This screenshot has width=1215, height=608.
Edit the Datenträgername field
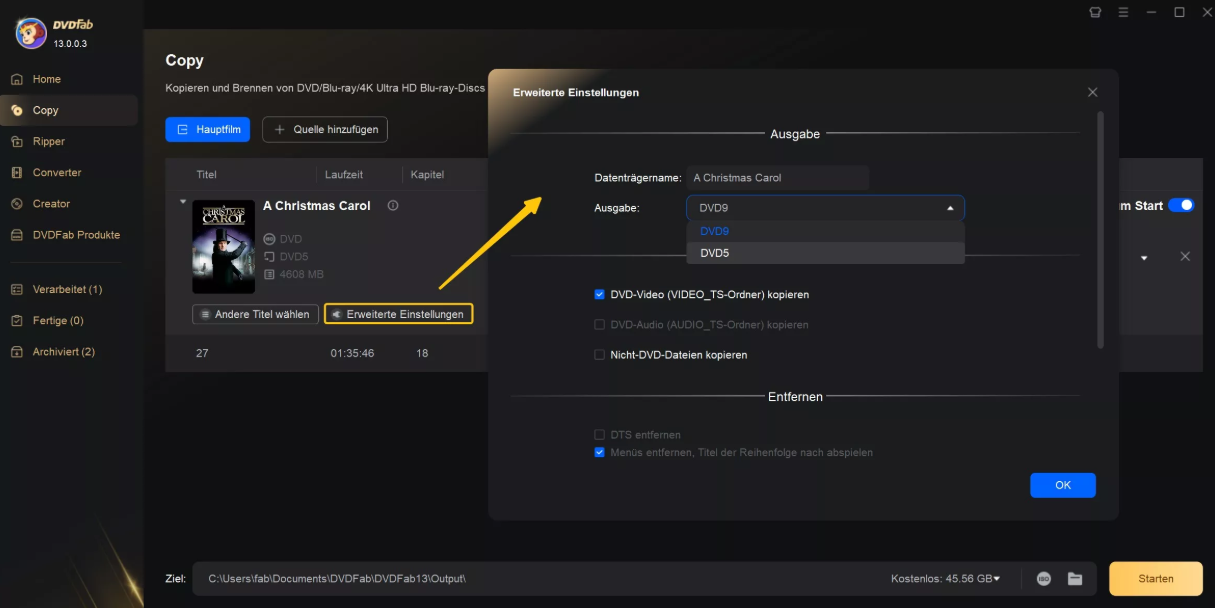[778, 178]
